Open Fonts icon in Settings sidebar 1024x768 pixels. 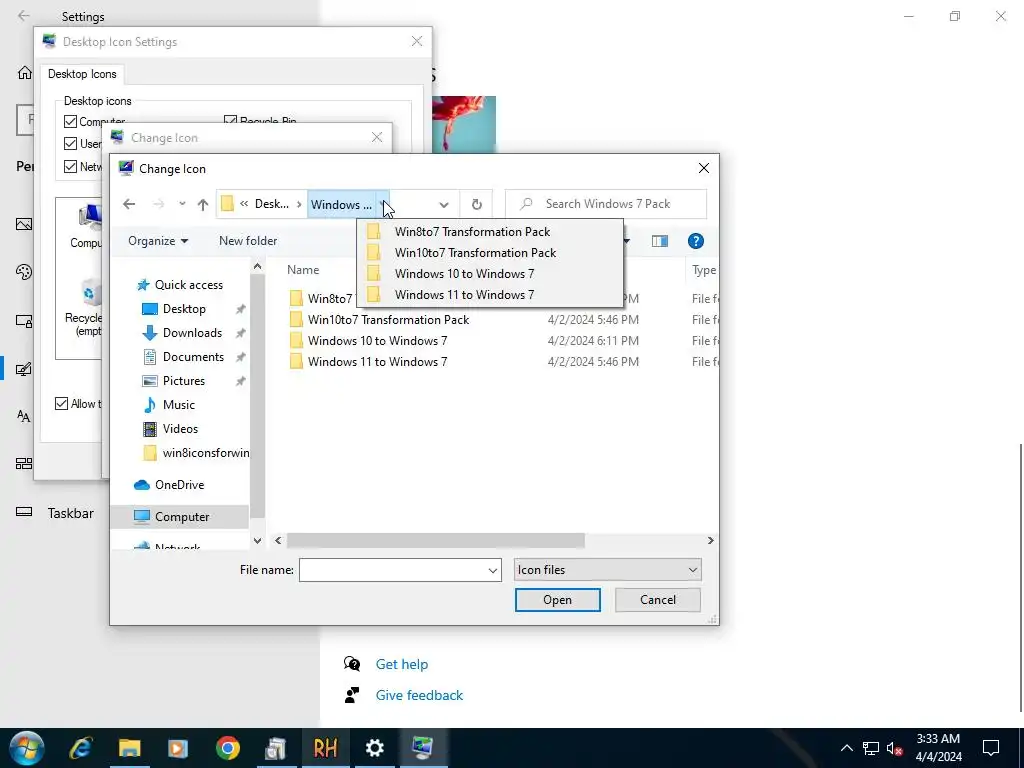point(24,416)
